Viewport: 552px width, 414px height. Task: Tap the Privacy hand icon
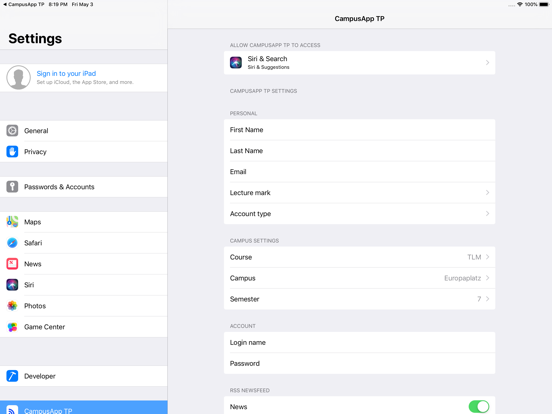pyautogui.click(x=12, y=152)
